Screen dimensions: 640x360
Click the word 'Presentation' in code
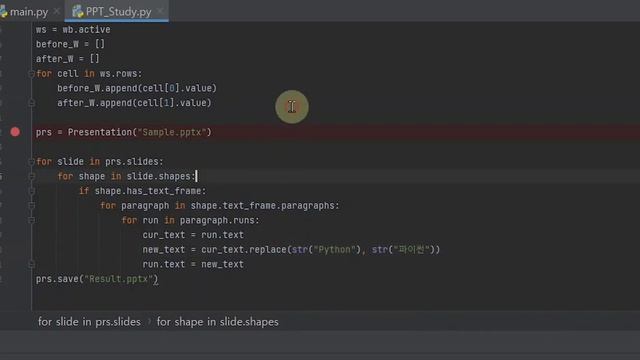pyautogui.click(x=100, y=132)
